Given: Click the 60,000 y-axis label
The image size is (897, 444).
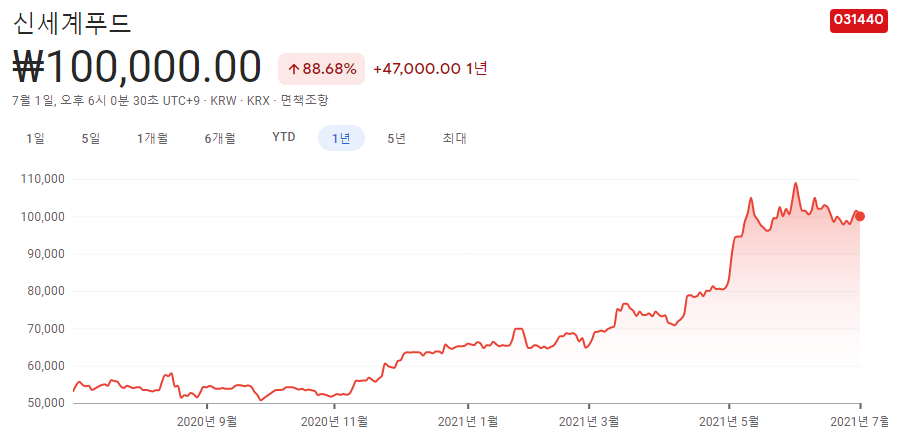Looking at the screenshot, I should coord(47,366).
